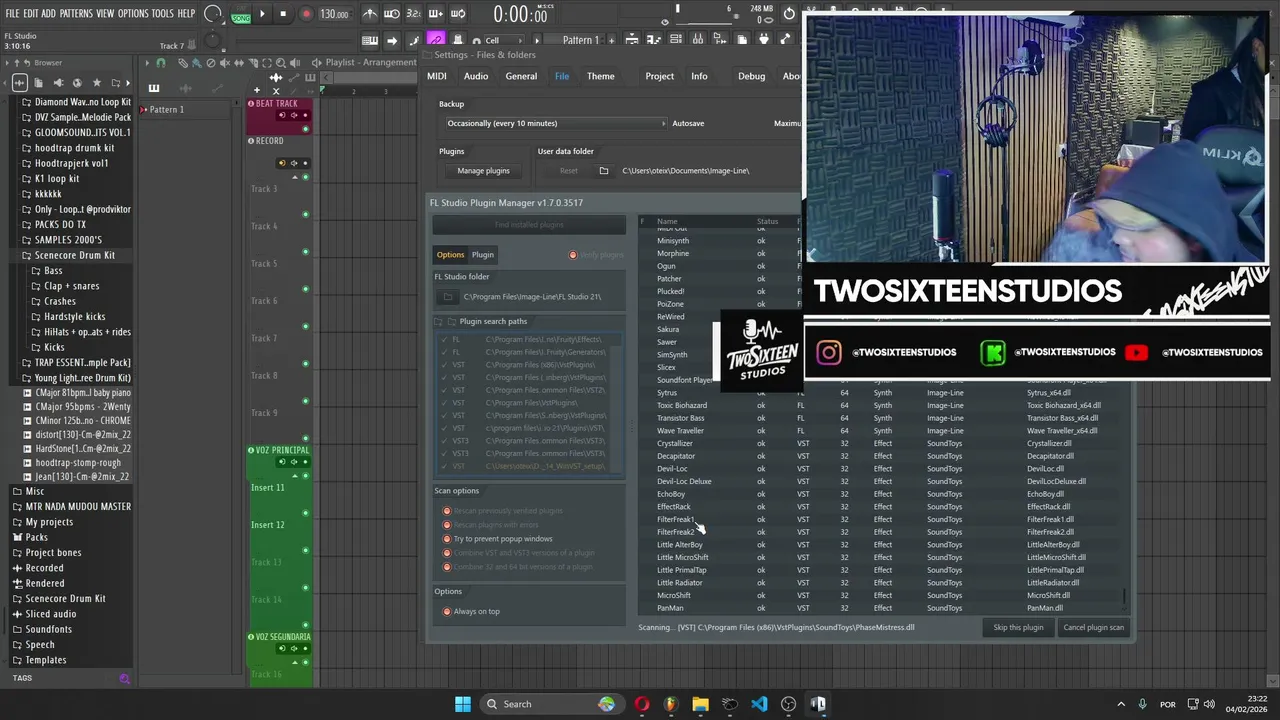Click the user data folder browse icon

(603, 171)
